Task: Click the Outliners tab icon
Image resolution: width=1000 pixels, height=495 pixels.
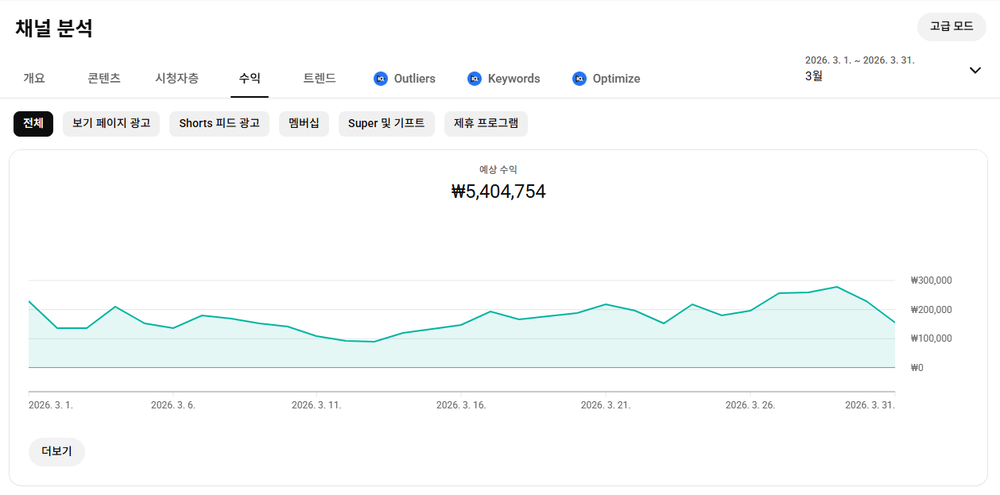Action: tap(381, 78)
